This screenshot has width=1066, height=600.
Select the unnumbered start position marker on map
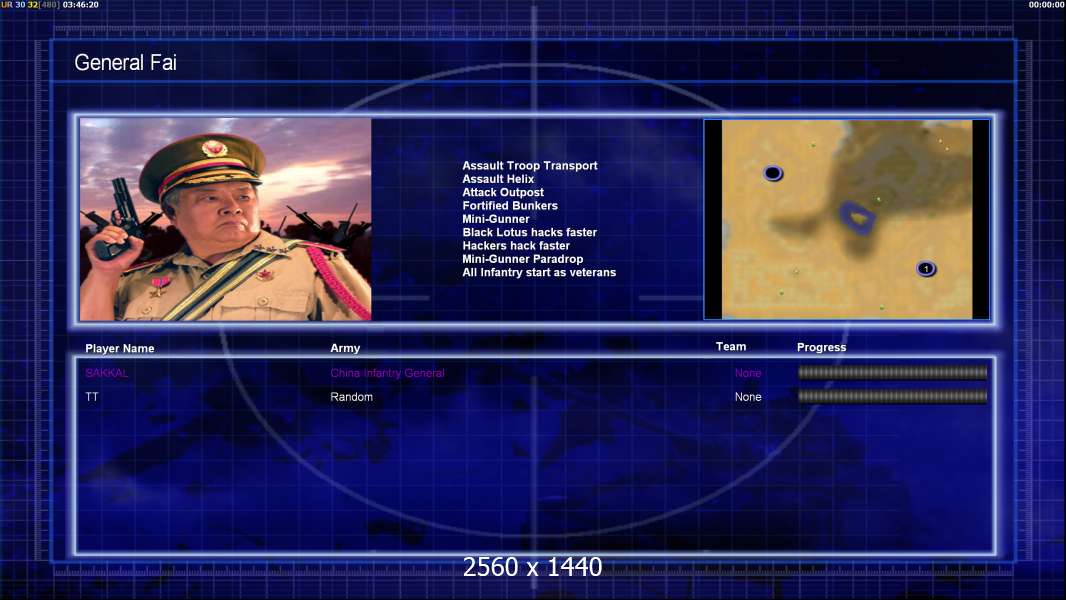click(x=772, y=173)
